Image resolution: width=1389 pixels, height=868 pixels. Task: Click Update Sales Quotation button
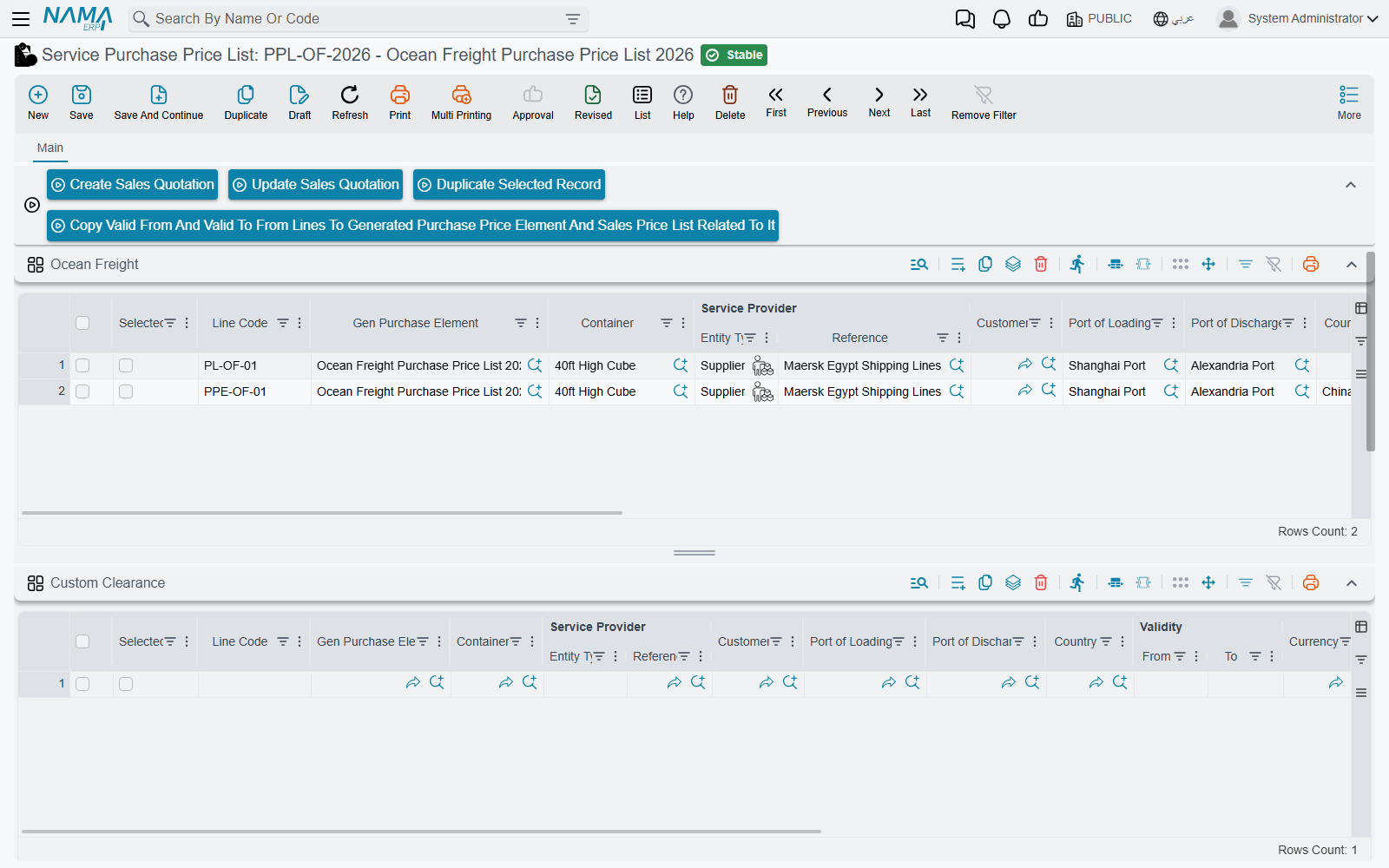tap(316, 184)
